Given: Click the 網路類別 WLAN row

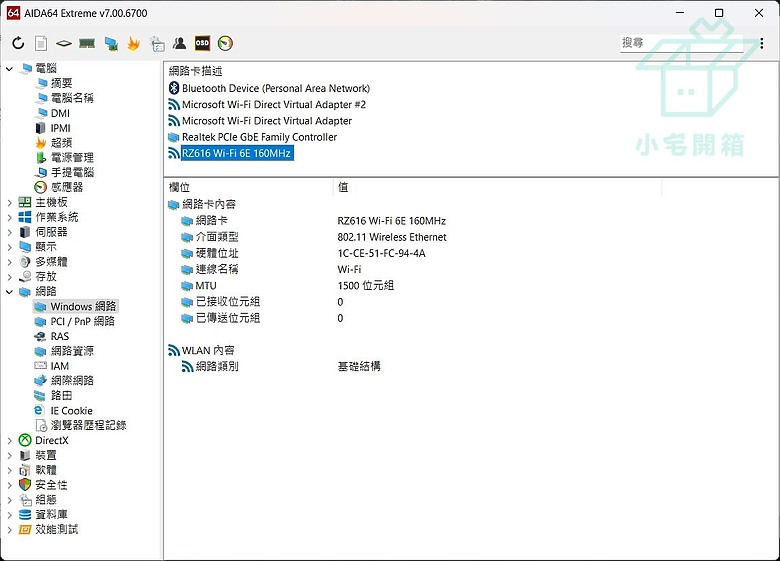Looking at the screenshot, I should click(217, 367).
